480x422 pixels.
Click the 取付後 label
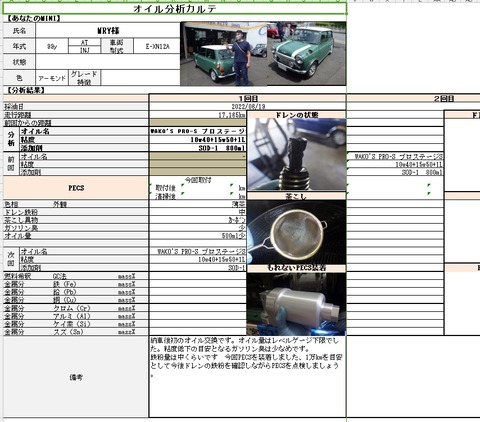(165, 188)
